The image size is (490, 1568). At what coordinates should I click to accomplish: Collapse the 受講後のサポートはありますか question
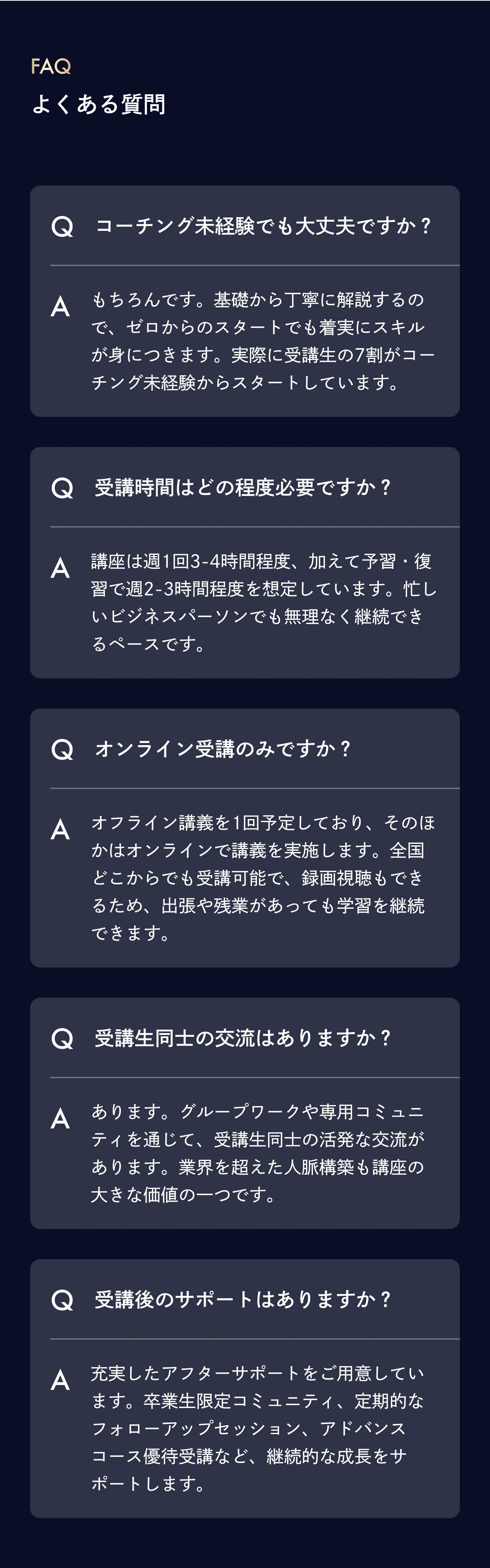pyautogui.click(x=242, y=1300)
